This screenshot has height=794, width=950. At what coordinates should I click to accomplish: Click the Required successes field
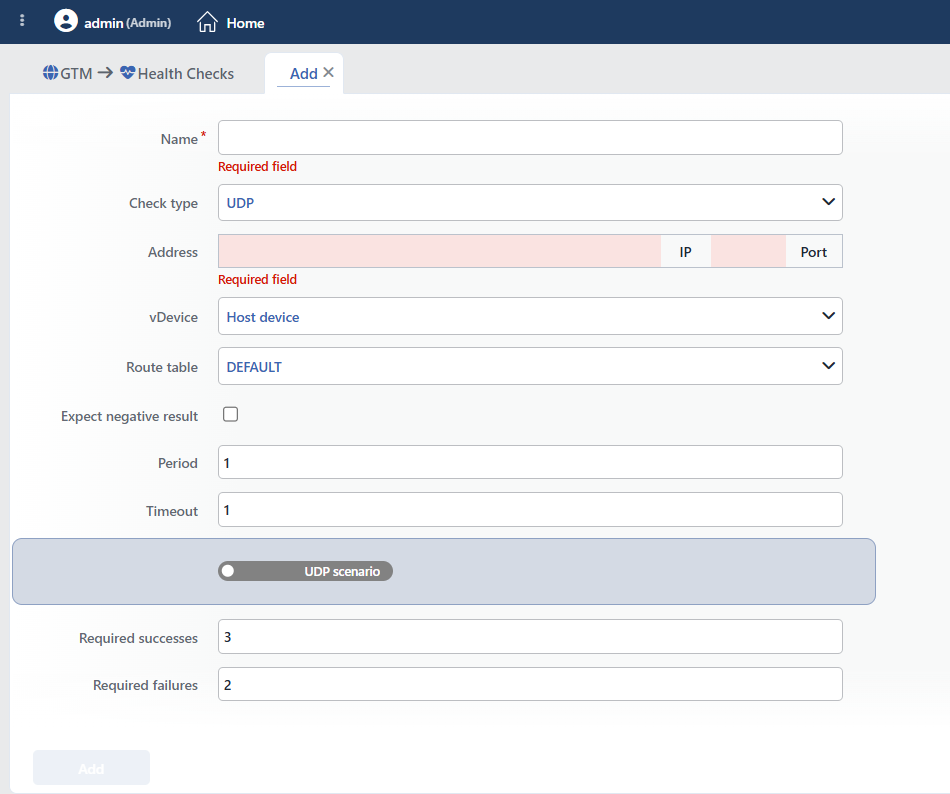pos(530,637)
